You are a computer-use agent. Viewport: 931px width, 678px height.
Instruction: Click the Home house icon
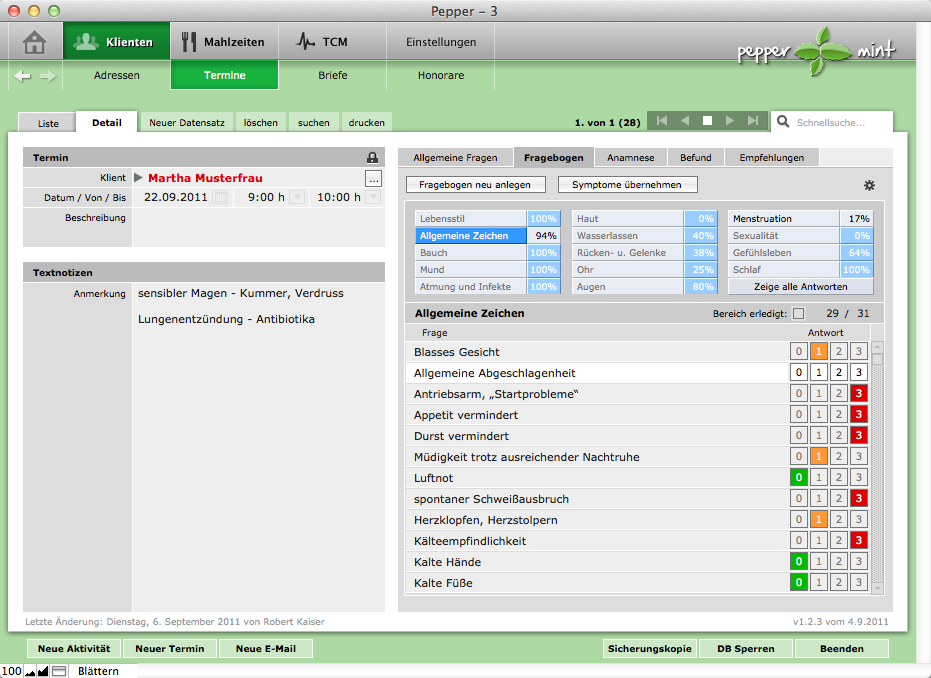(35, 42)
